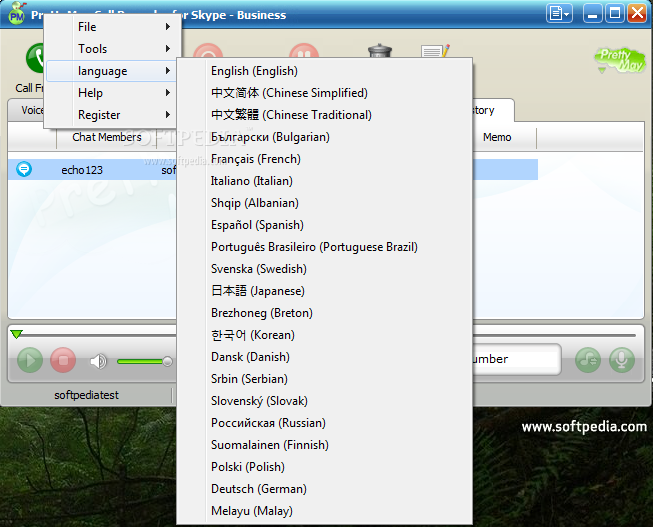Click the chat bubble icon beside echo123
The height and width of the screenshot is (527, 653).
(24, 169)
